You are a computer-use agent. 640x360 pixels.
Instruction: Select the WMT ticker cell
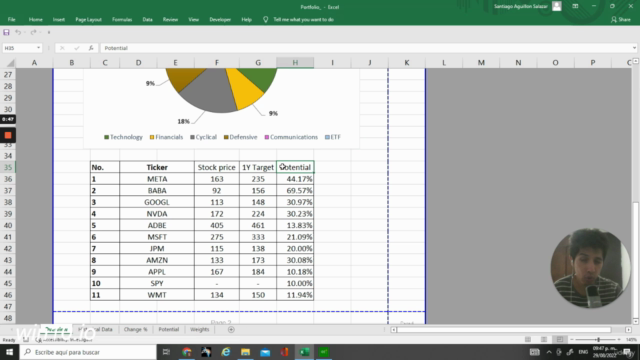[x=157, y=295]
